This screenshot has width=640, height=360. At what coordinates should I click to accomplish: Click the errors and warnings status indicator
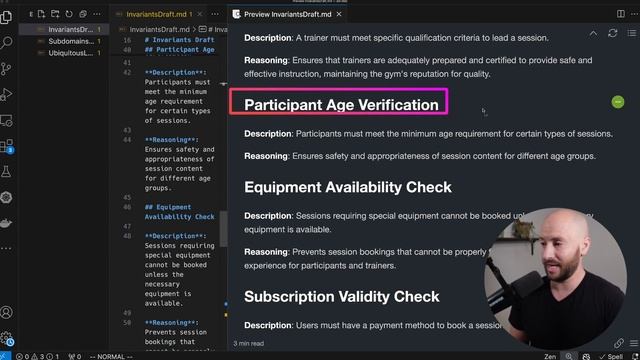point(37,356)
